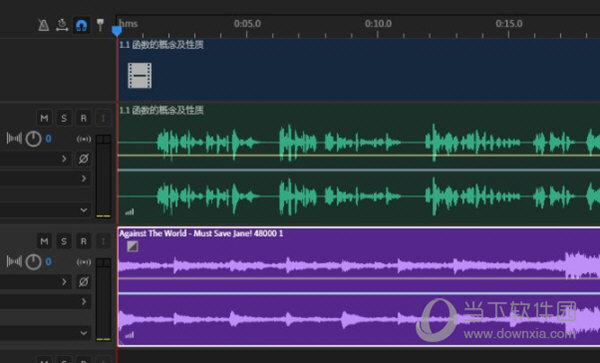Click the 0:05.0 mark on time ruler

click(247, 24)
